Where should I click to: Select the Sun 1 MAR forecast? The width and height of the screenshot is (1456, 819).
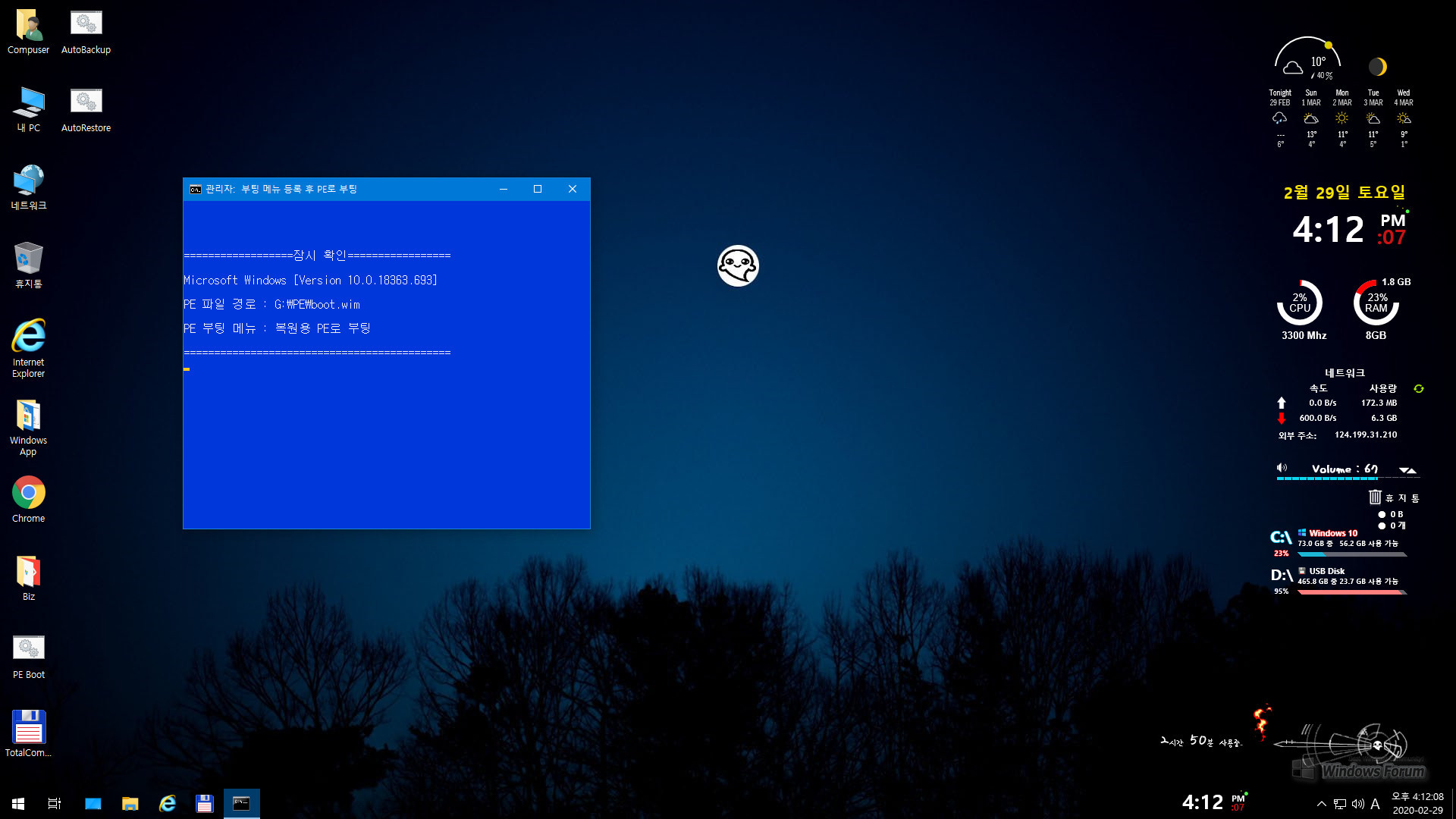[x=1311, y=118]
